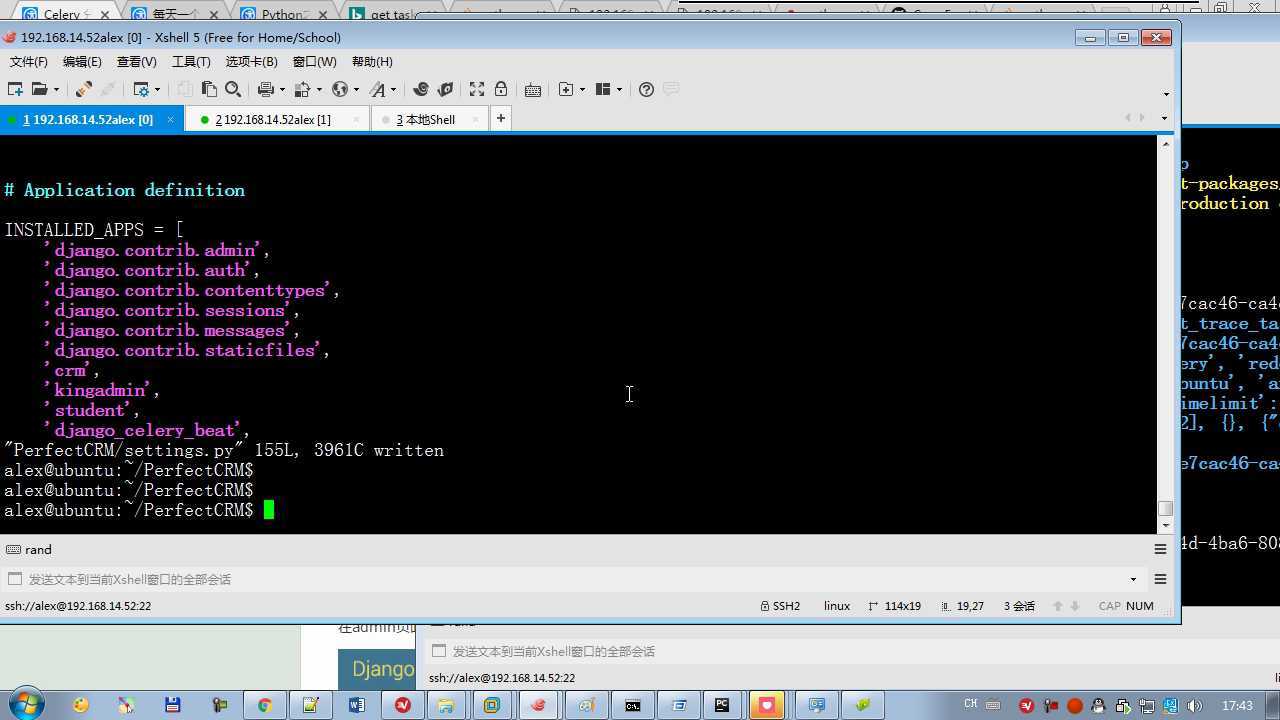Expand dropdown arrow beside Font icon
This screenshot has height=720, width=1280.
[x=393, y=90]
